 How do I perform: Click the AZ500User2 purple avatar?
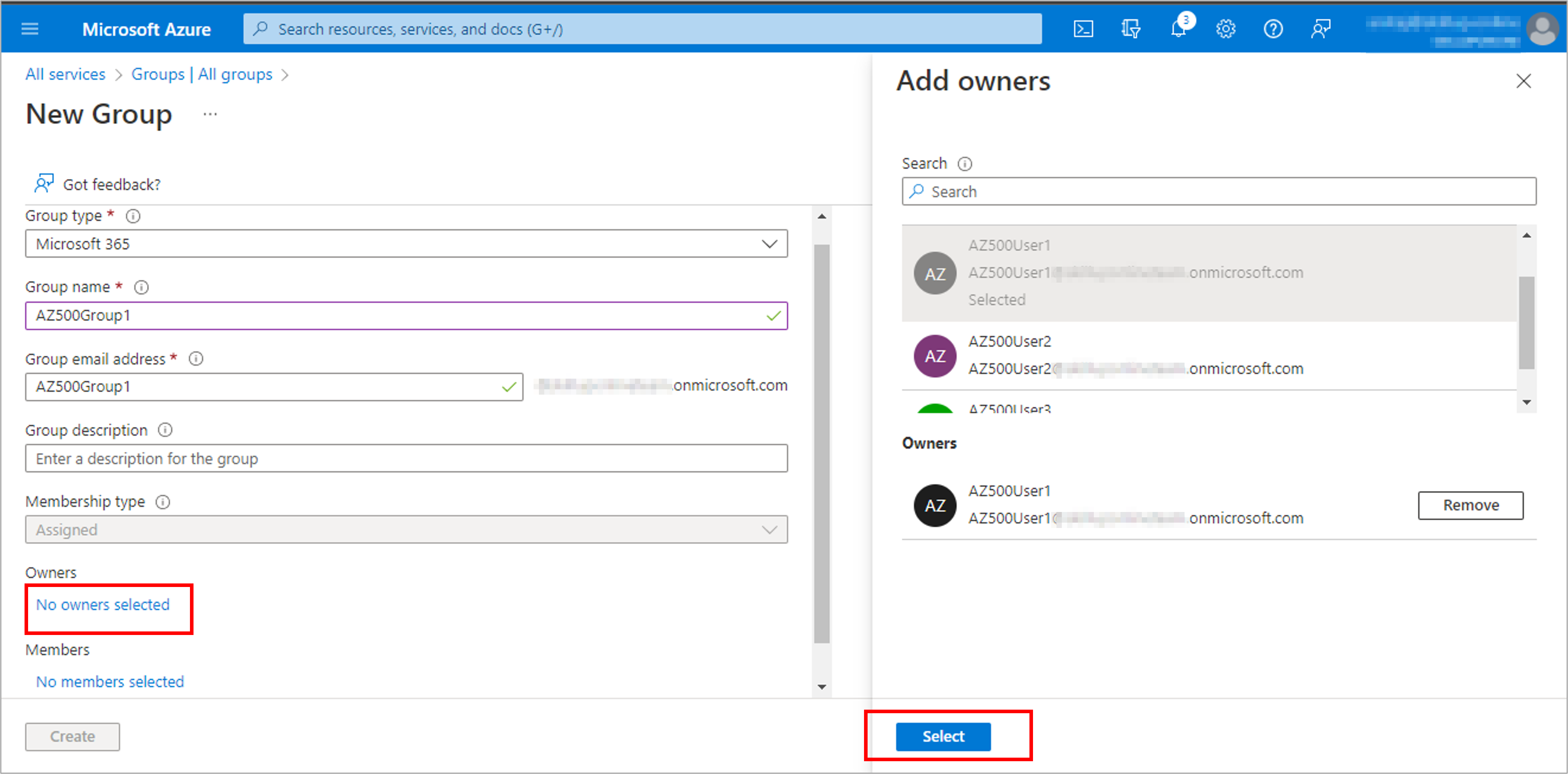pos(935,356)
